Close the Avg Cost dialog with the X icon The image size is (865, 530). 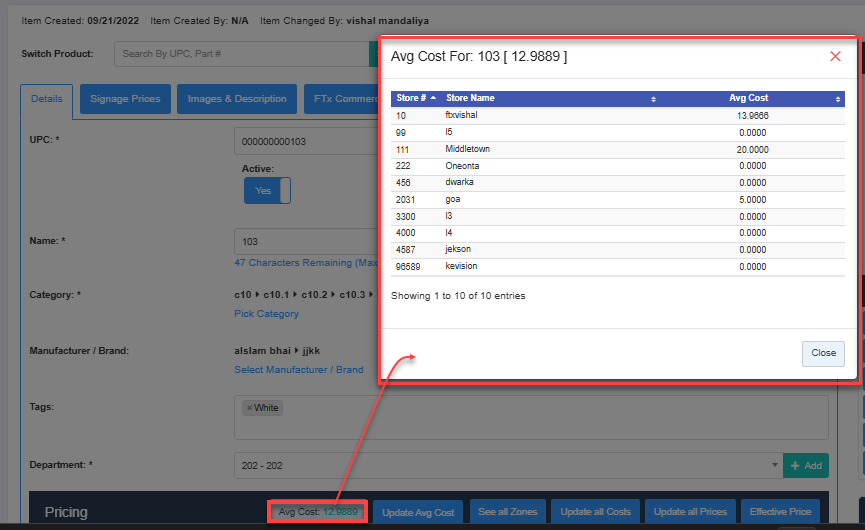(x=835, y=57)
